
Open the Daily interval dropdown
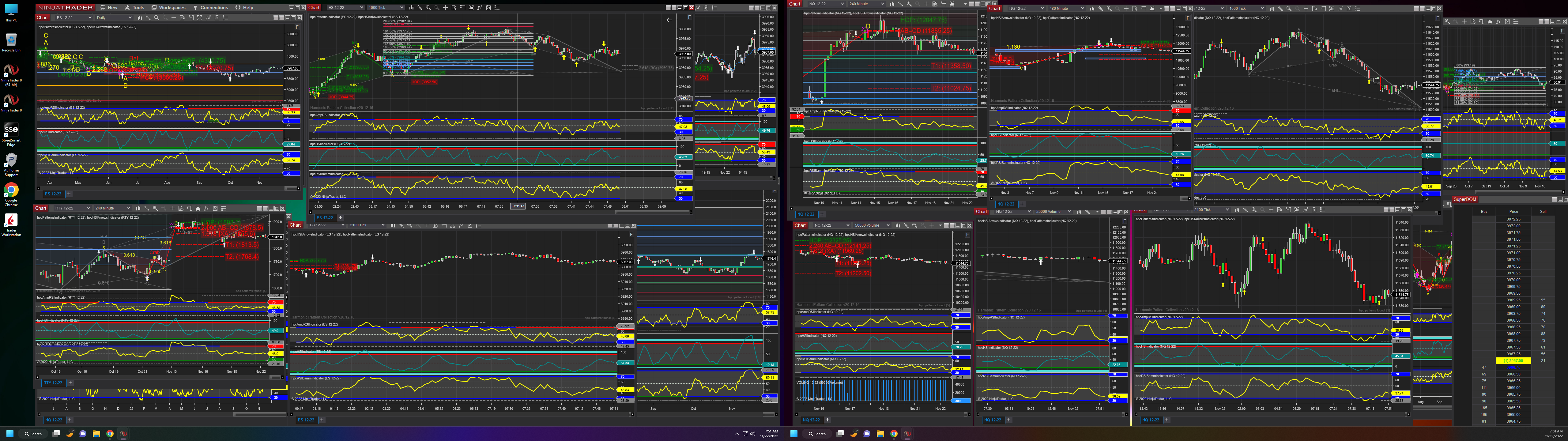click(x=130, y=18)
